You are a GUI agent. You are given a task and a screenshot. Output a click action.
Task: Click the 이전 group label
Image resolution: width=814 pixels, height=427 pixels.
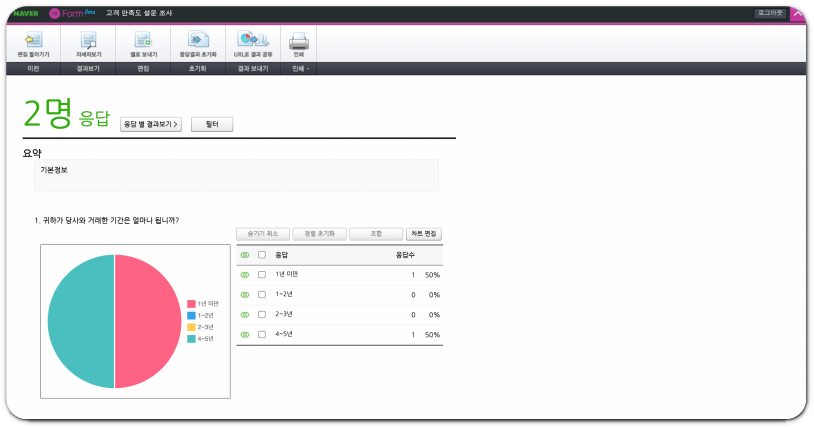tap(33, 68)
